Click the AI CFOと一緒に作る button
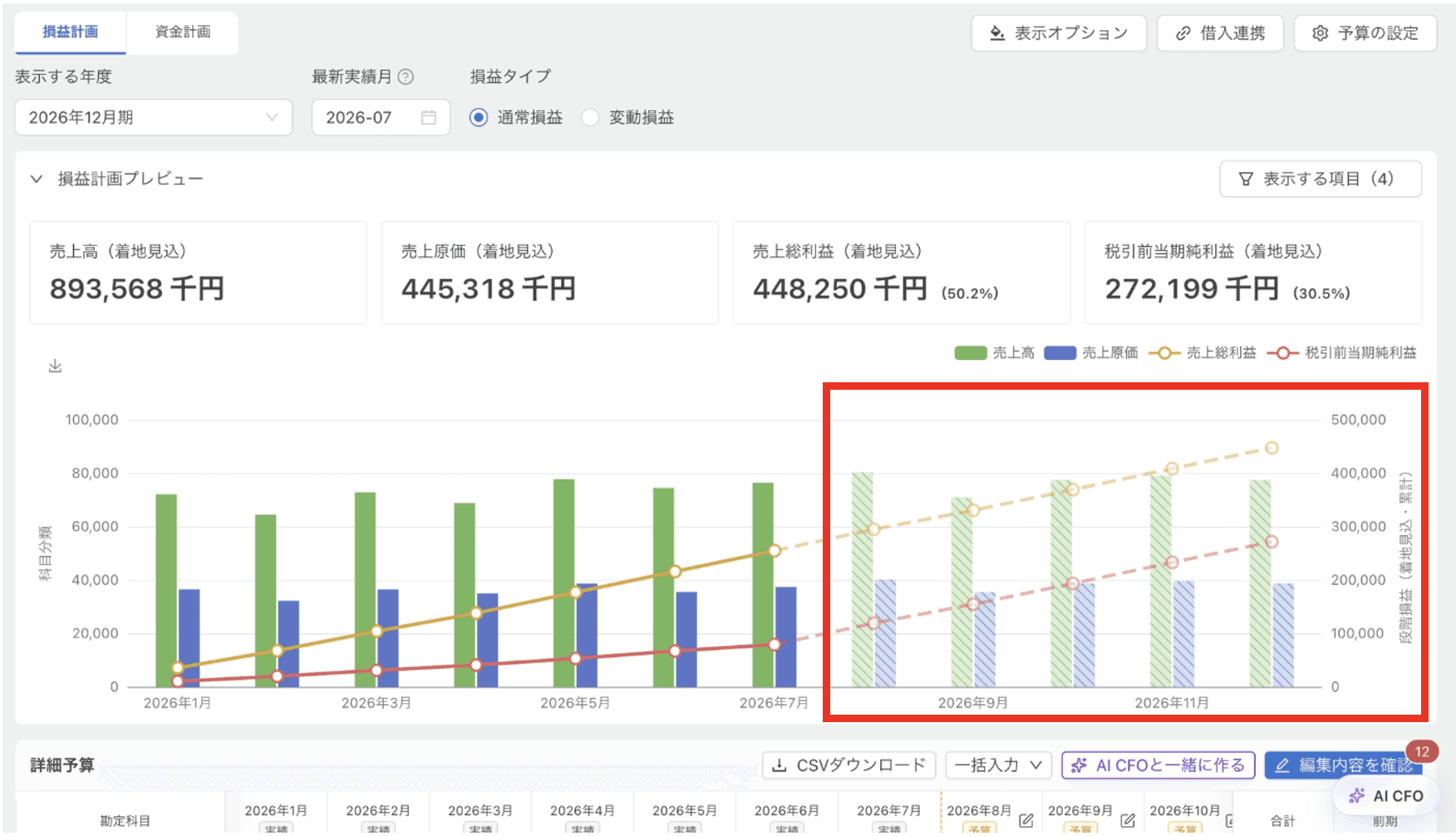Viewport: 1456px width, 836px height. (x=1158, y=765)
